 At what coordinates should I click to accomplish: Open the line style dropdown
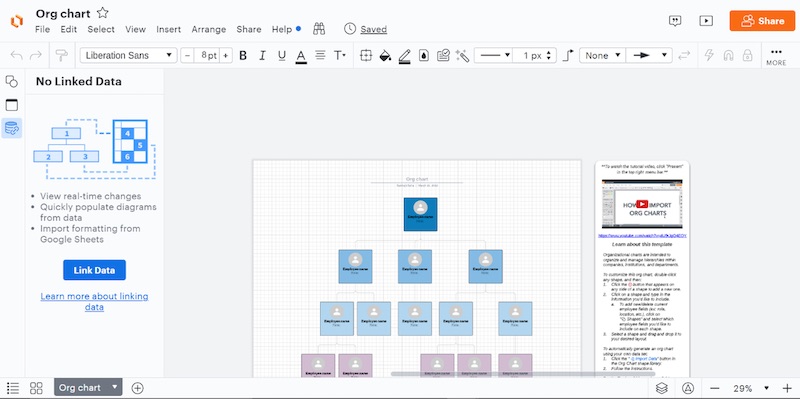[x=493, y=56]
